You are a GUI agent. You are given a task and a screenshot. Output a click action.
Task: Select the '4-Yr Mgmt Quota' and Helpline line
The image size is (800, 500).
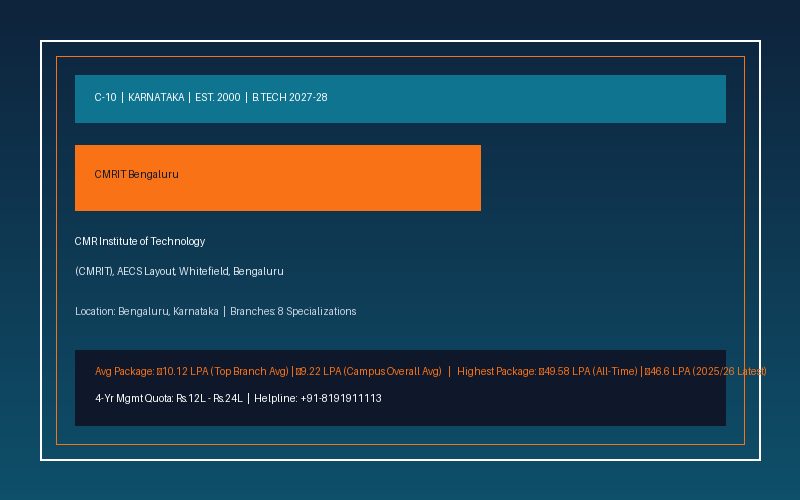coord(238,398)
